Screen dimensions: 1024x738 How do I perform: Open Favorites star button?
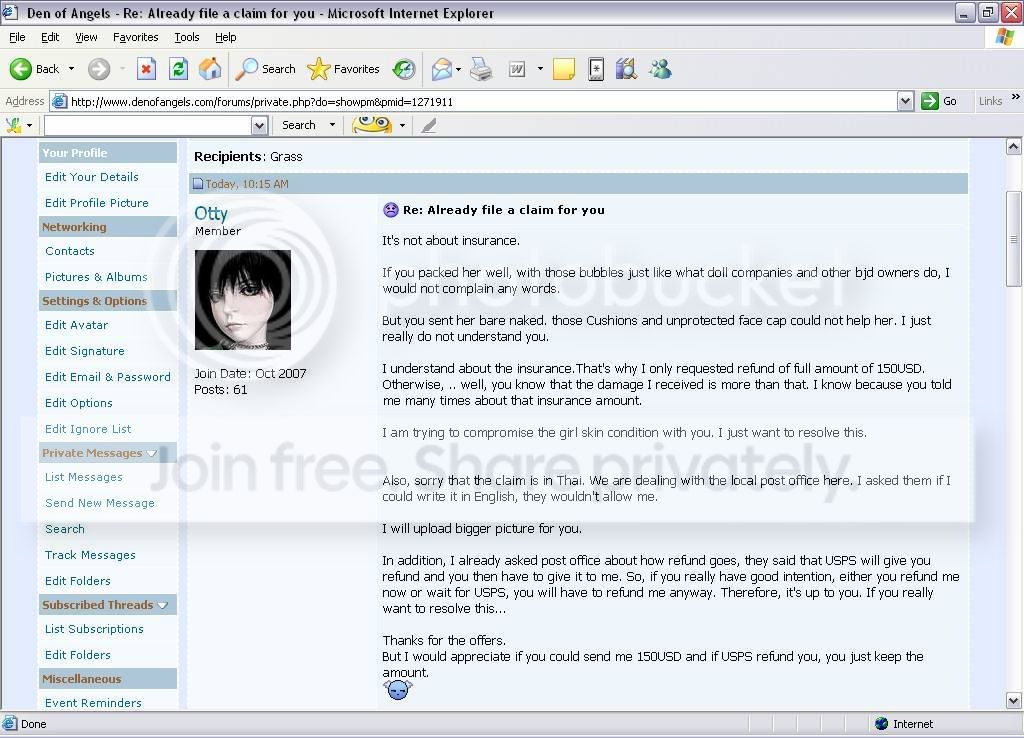[x=319, y=69]
